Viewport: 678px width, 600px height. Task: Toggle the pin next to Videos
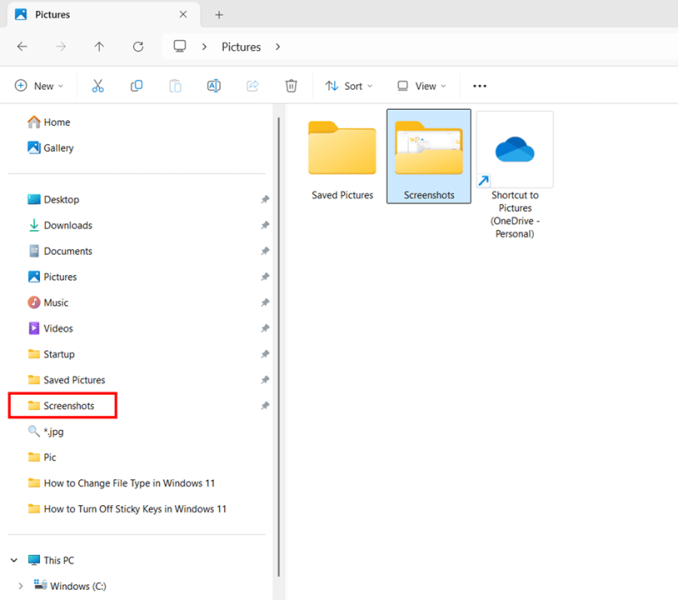(x=265, y=328)
